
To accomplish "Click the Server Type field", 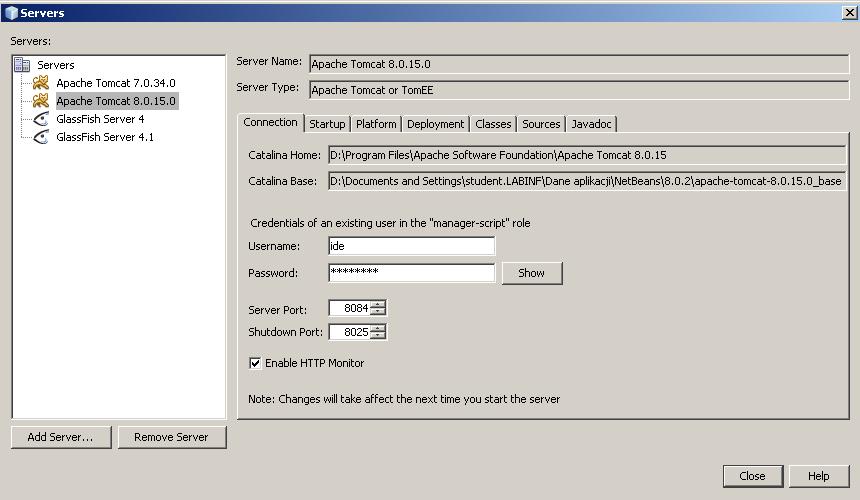I will click(x=579, y=90).
